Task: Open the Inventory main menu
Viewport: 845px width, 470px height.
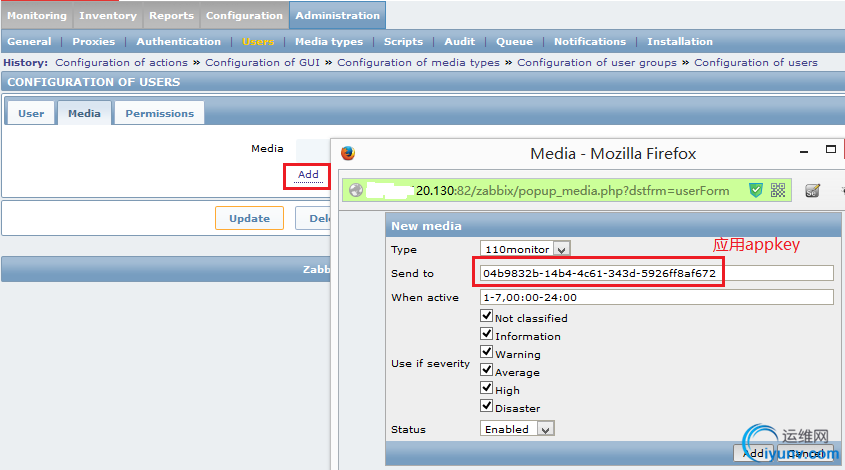Action: click(x=108, y=16)
